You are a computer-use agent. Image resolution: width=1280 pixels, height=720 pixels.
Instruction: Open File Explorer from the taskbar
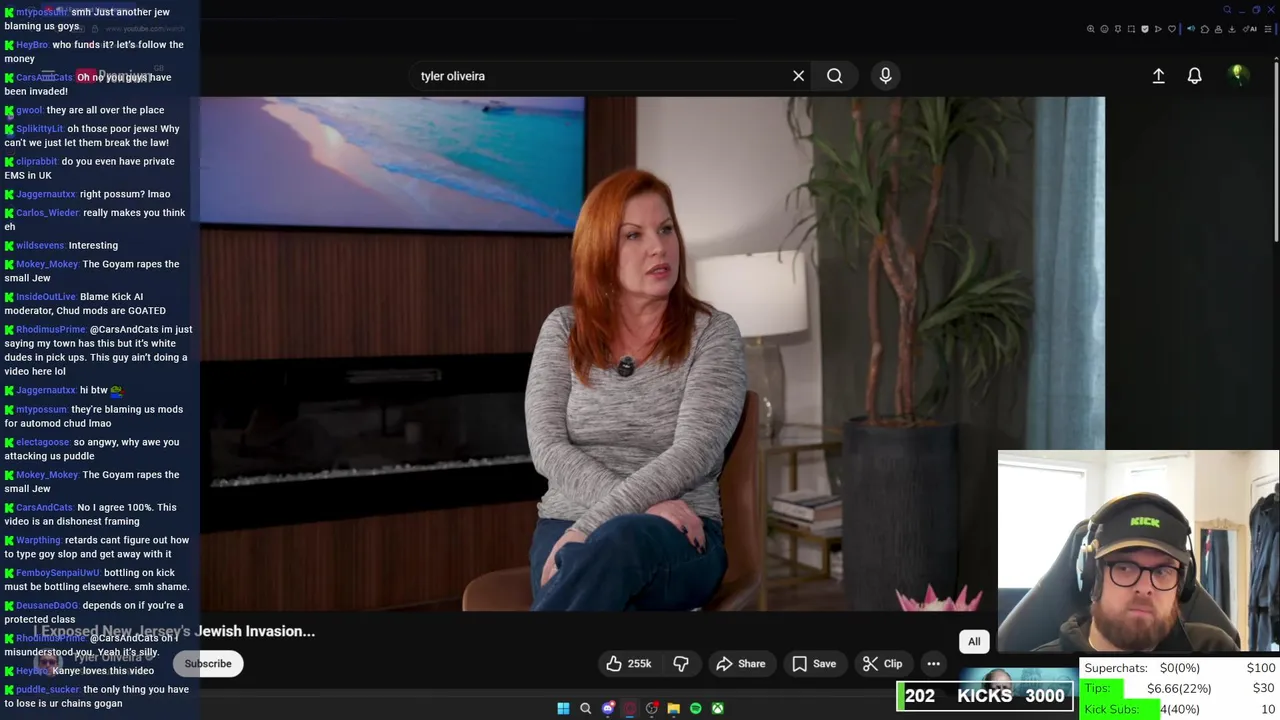(673, 709)
